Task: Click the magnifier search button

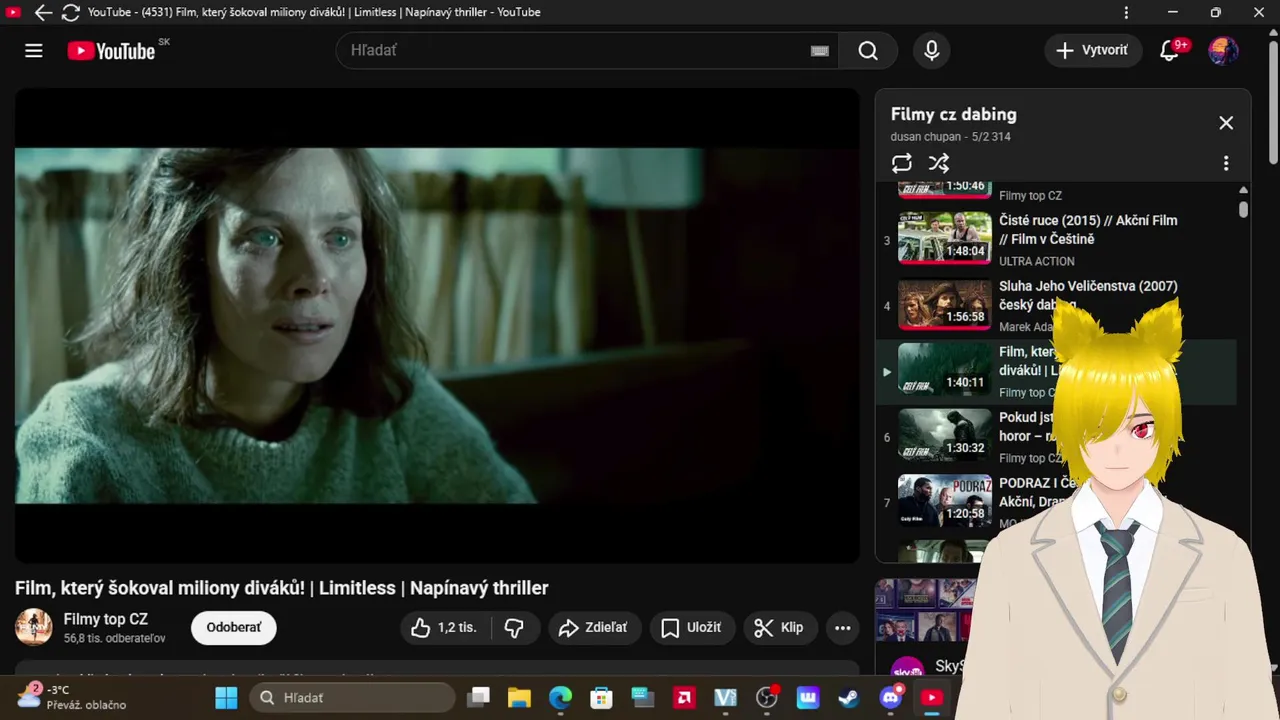Action: (868, 51)
